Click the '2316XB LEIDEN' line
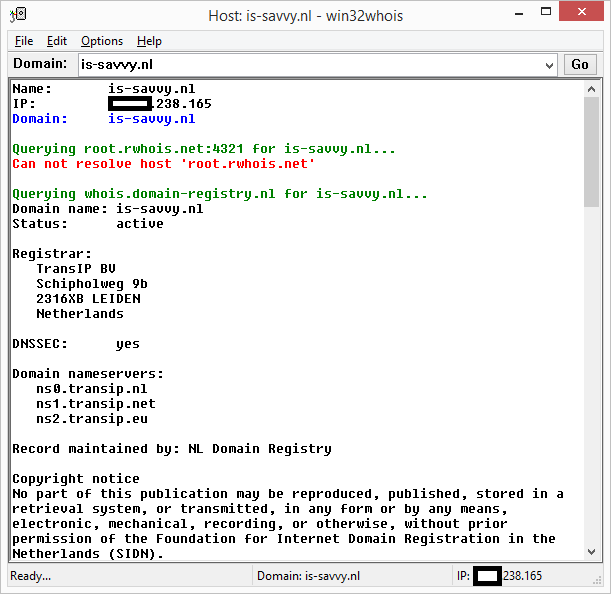Screen dimensions: 611x594 click(88, 299)
